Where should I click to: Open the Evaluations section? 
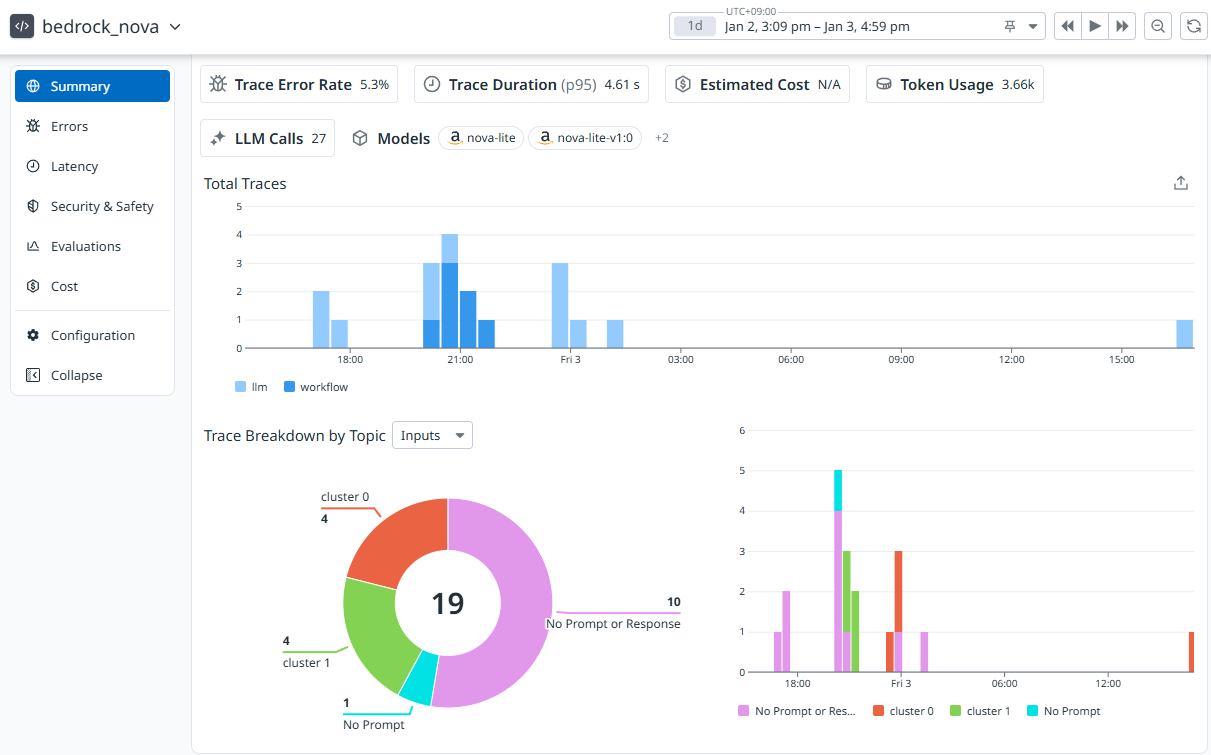(x=92, y=246)
